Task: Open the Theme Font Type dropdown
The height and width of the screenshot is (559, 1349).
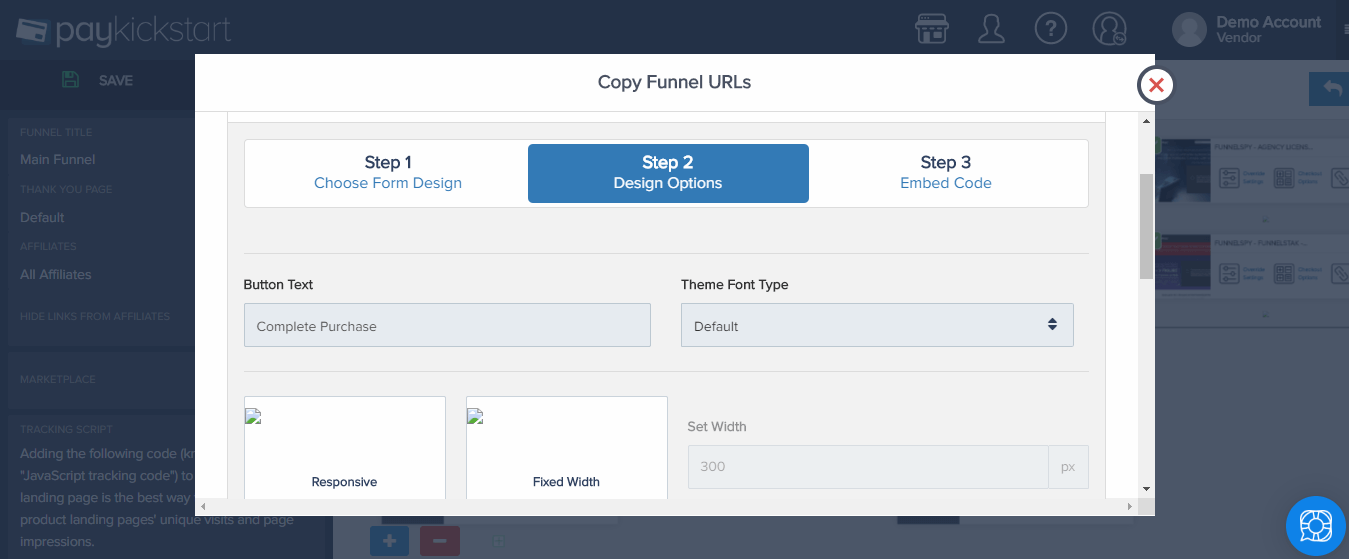Action: 877,326
